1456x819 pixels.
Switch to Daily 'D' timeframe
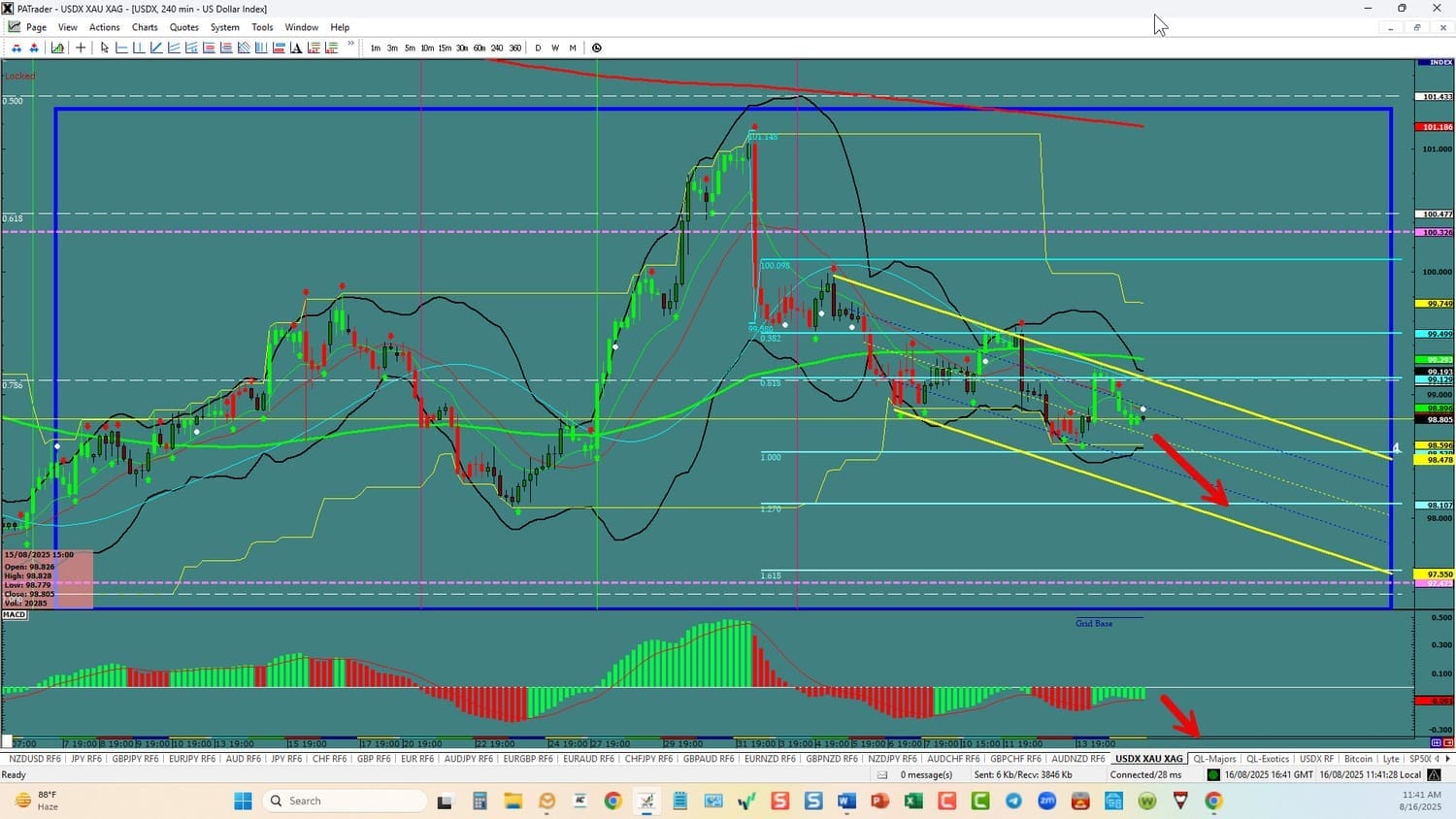[538, 48]
